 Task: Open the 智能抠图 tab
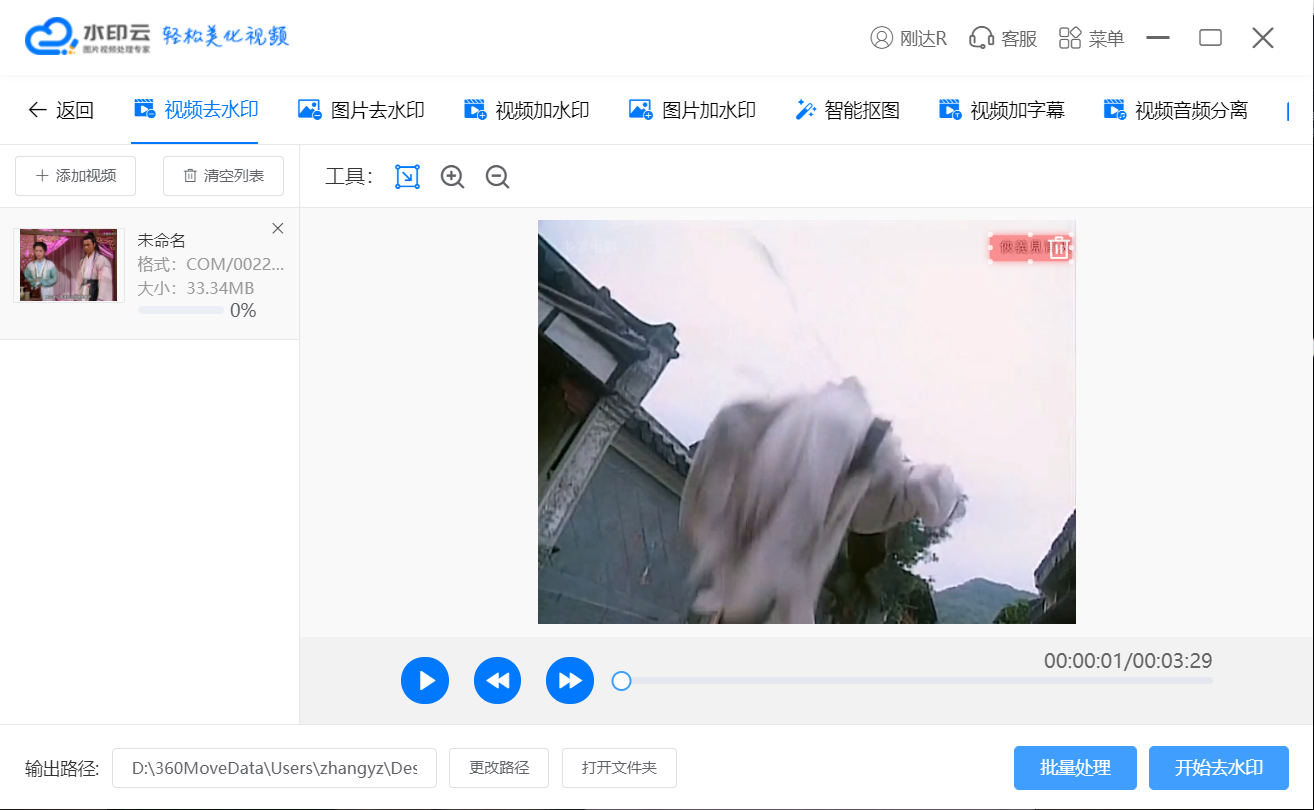pos(847,110)
